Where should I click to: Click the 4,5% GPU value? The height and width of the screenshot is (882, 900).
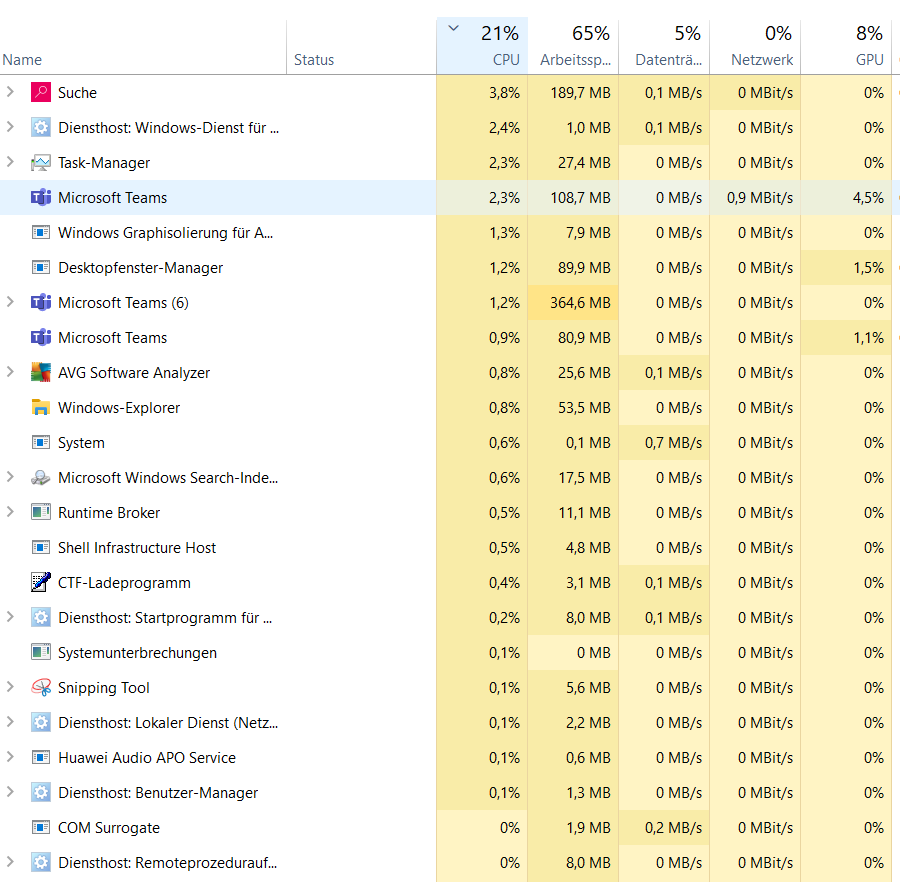click(x=868, y=198)
